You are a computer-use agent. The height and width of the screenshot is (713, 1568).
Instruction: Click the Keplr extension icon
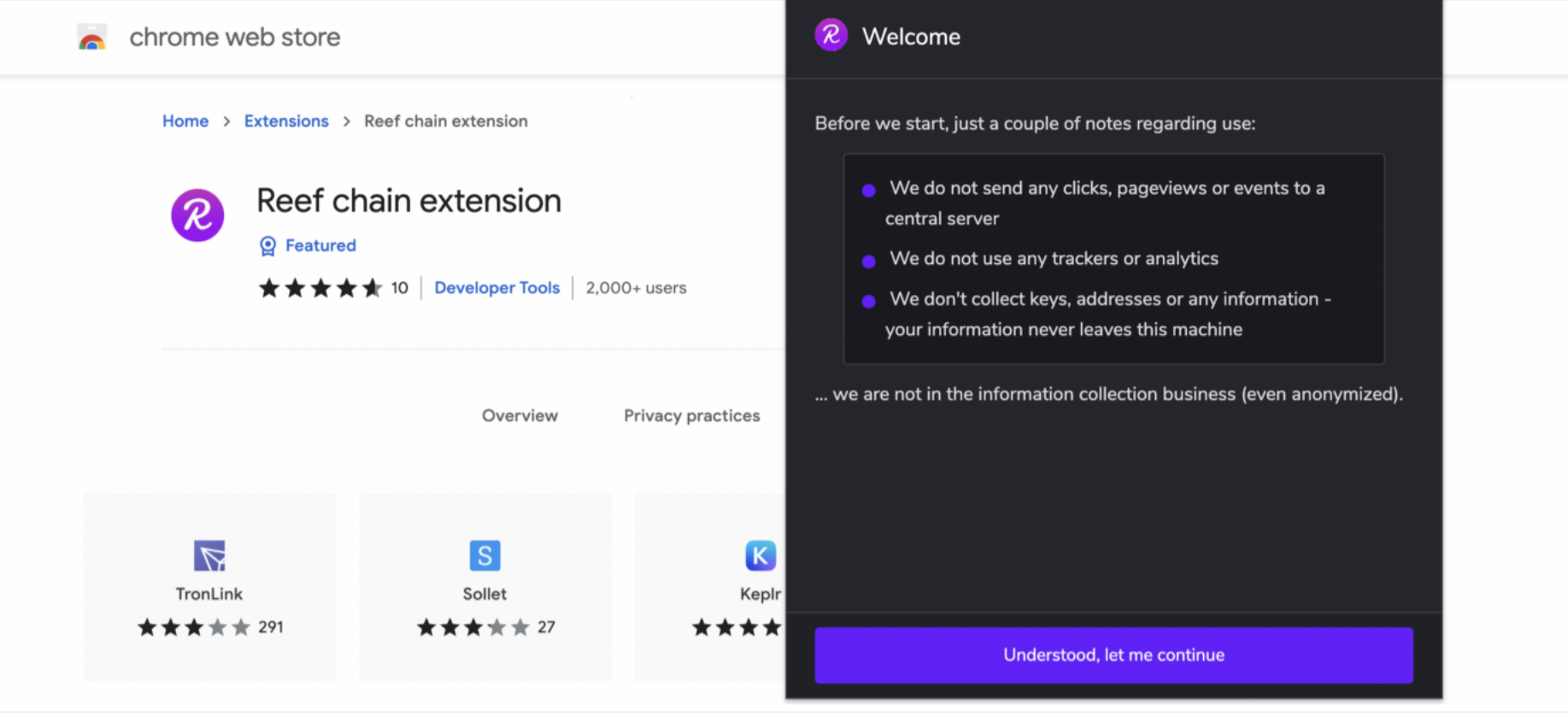pos(761,556)
